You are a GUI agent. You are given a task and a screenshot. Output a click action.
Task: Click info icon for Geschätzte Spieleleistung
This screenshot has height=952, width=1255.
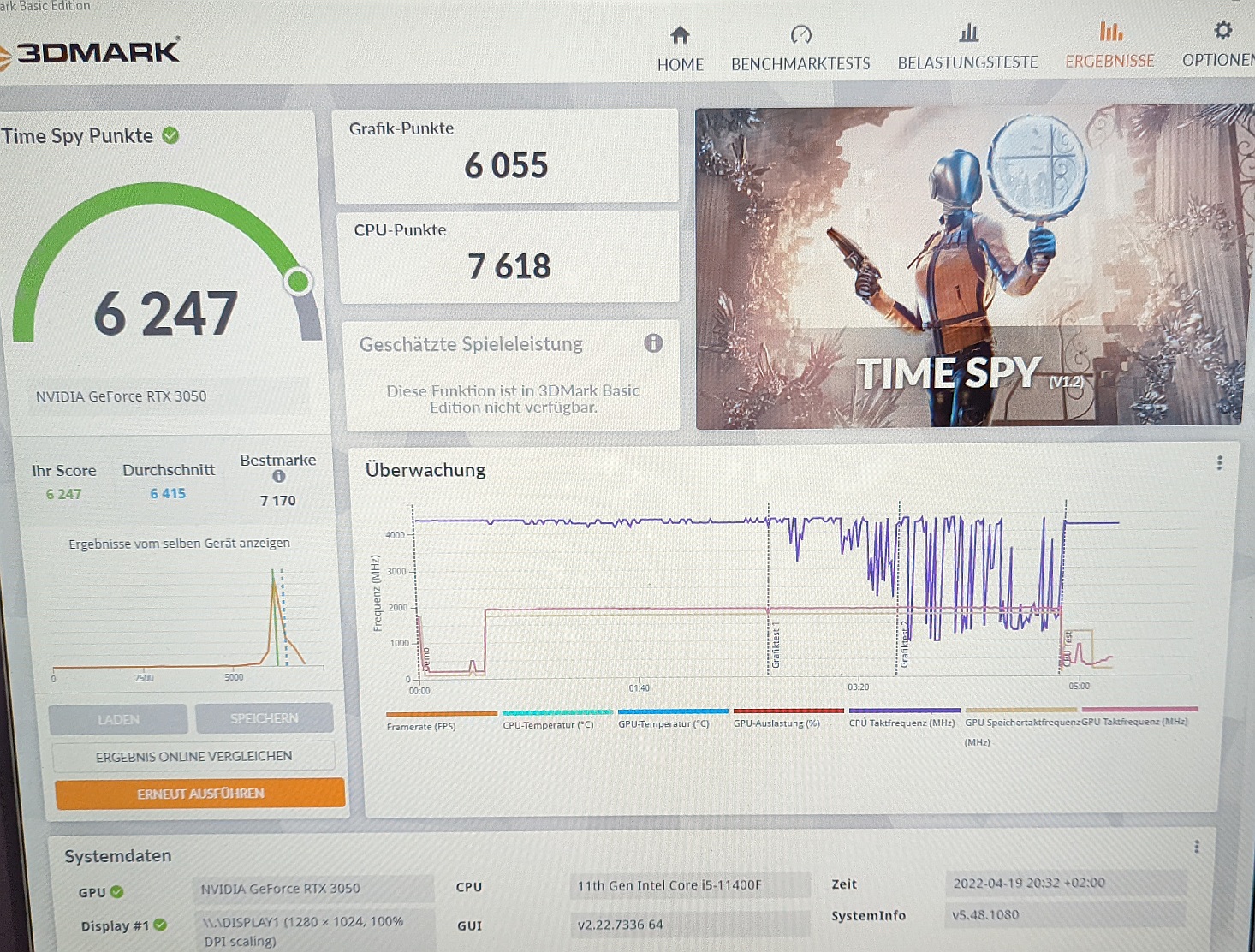[x=653, y=343]
